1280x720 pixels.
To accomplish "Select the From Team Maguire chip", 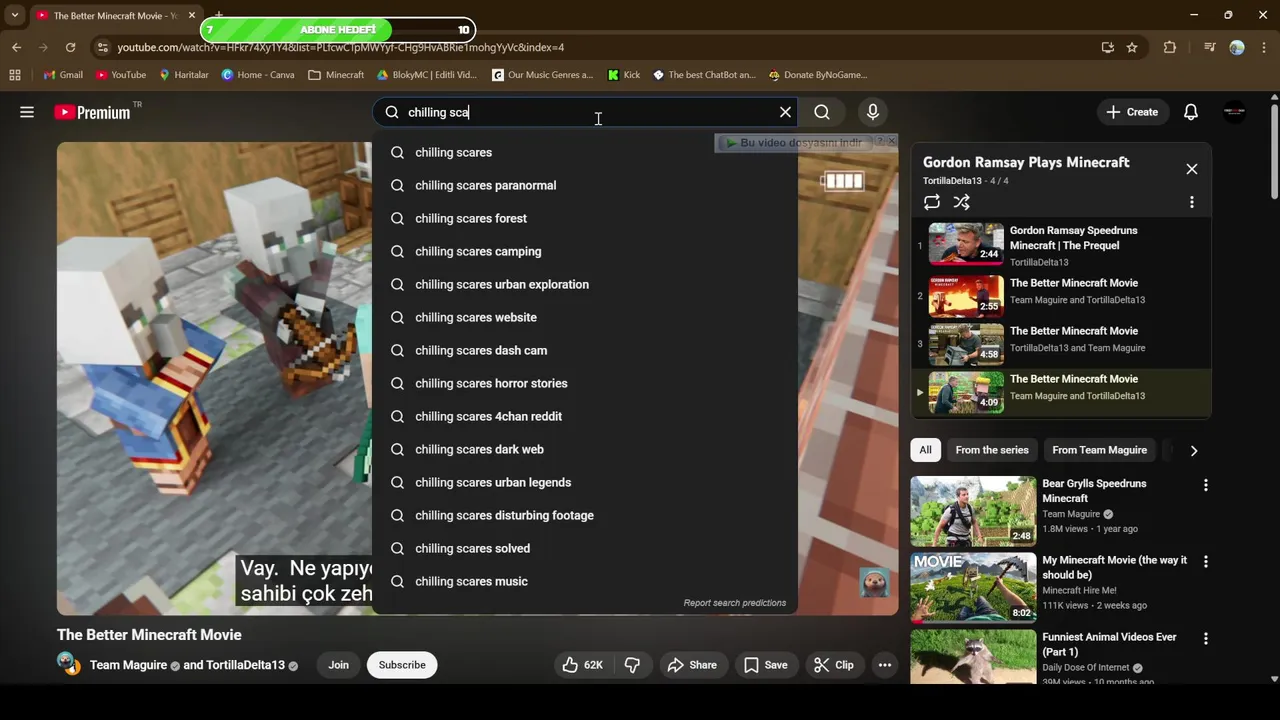I will click(1099, 450).
